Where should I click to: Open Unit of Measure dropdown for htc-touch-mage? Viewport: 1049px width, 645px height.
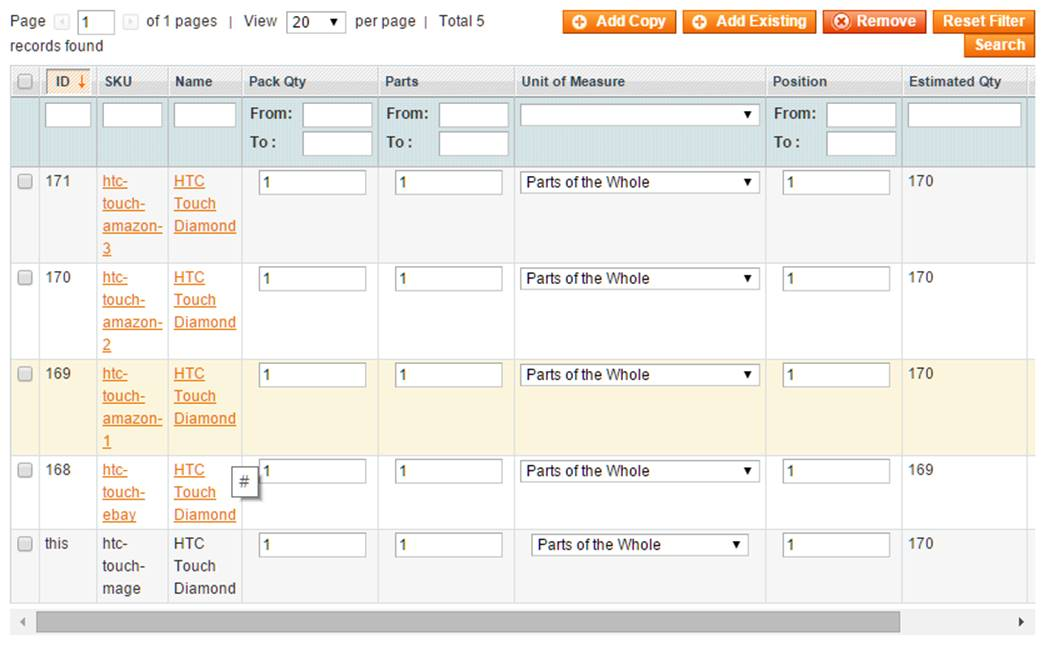coord(640,545)
